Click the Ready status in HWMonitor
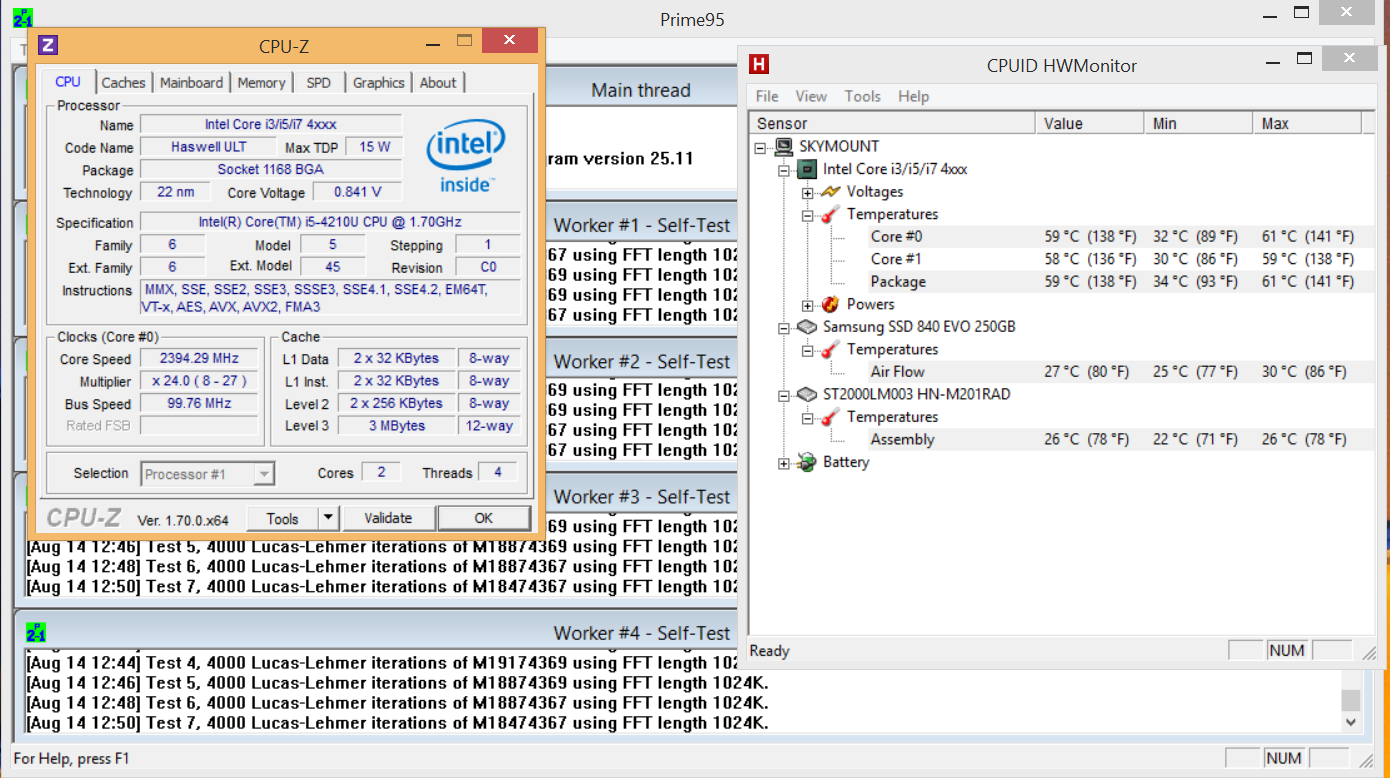 click(x=769, y=651)
